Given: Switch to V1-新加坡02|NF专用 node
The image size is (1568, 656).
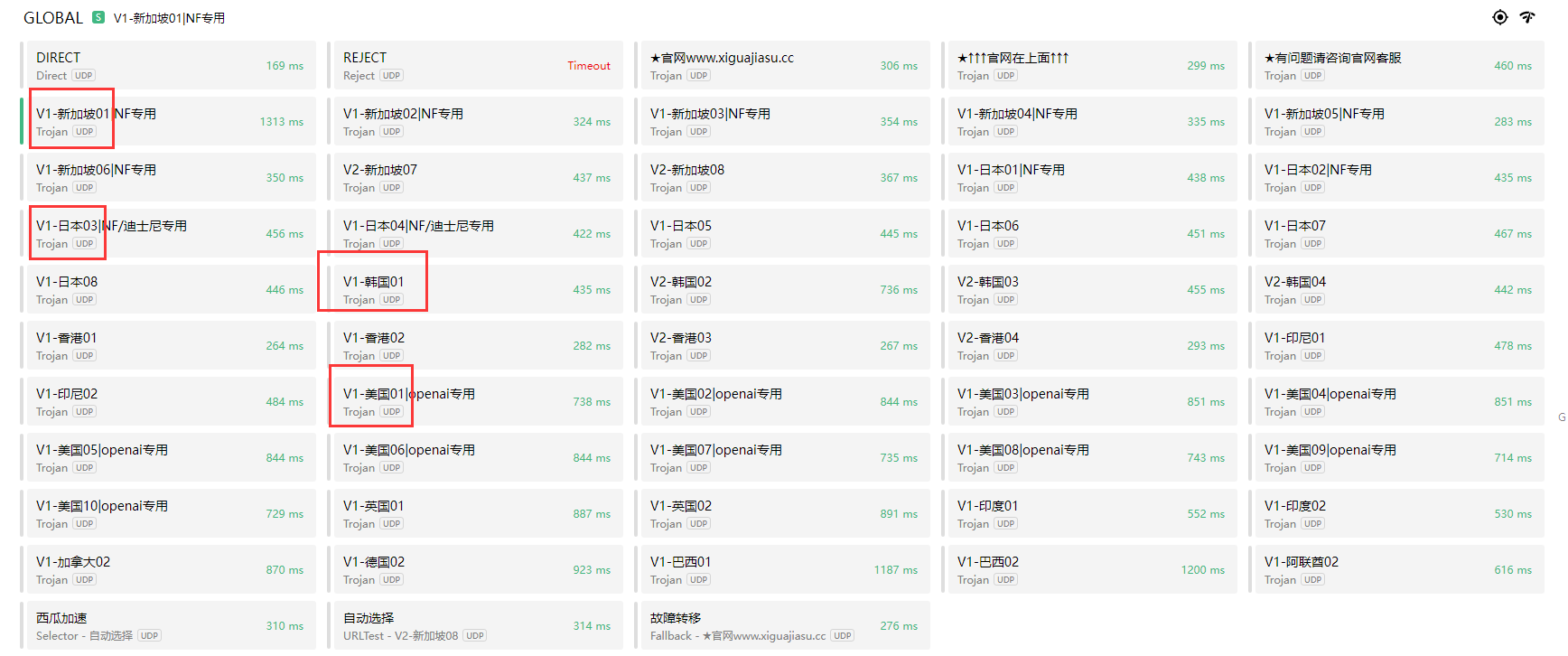Looking at the screenshot, I should pos(474,121).
